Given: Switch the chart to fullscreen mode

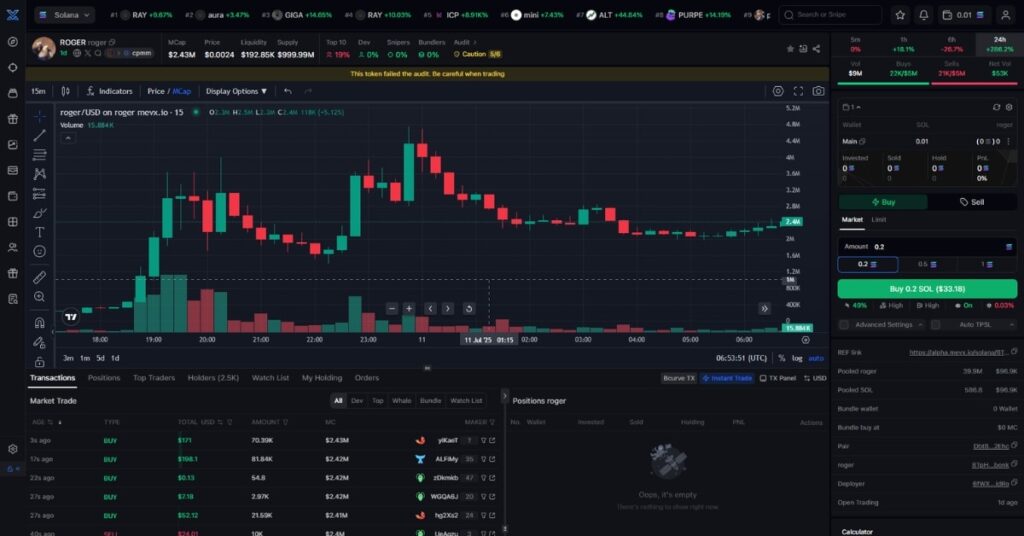Looking at the screenshot, I should [x=798, y=91].
